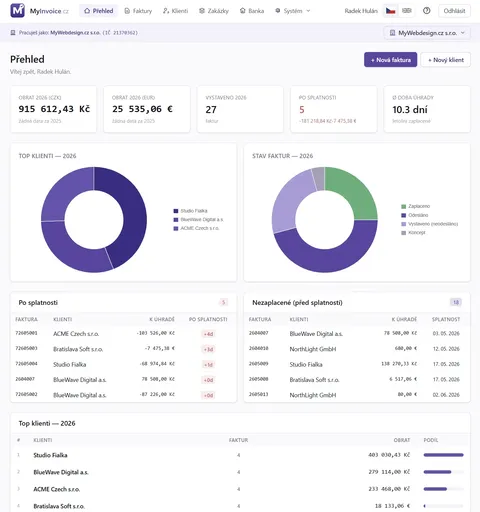480x512 pixels.
Task: Click the document icon beside Faktury
Action: click(127, 11)
